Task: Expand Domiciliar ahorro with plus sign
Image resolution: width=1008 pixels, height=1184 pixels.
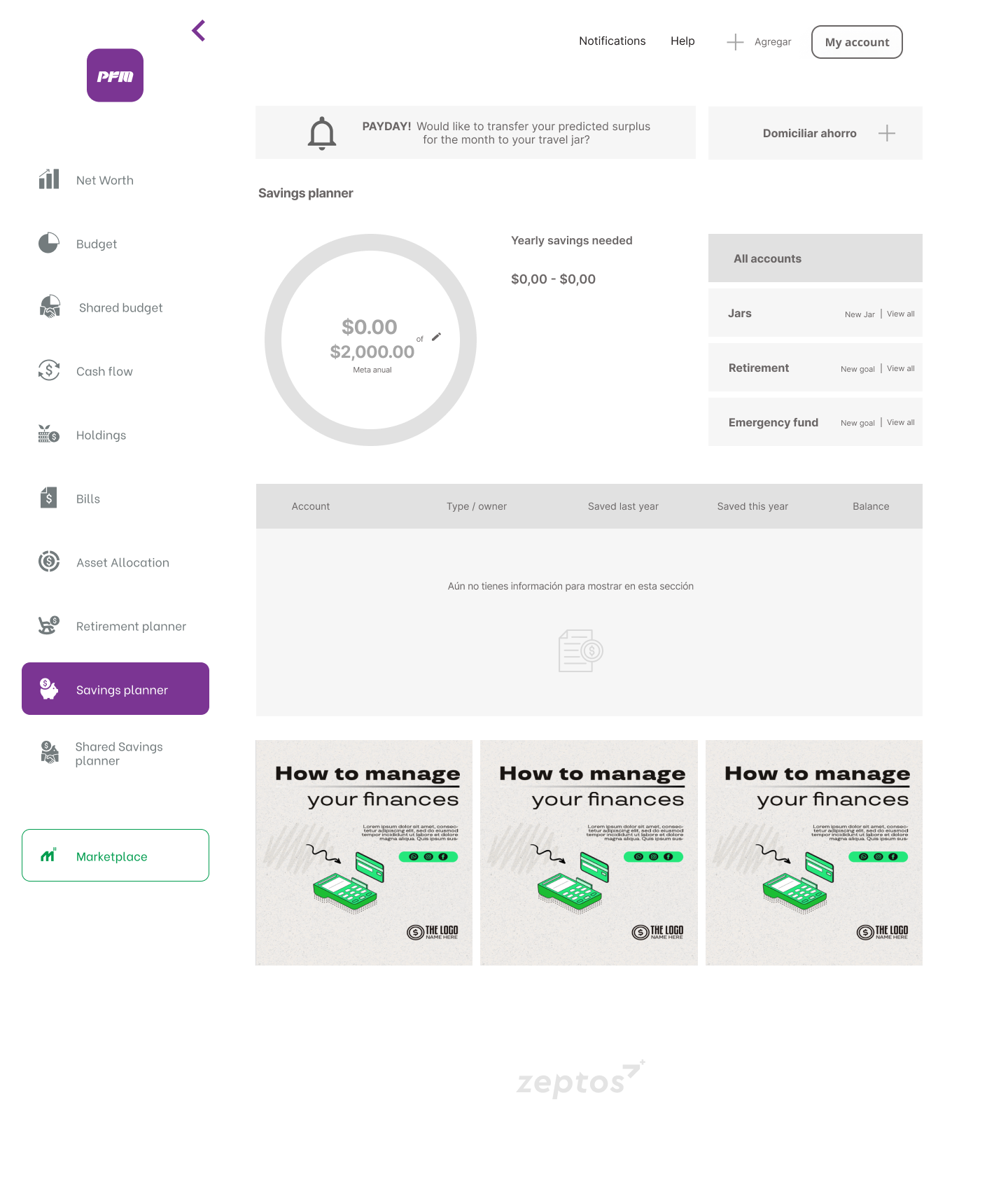Action: tap(886, 133)
